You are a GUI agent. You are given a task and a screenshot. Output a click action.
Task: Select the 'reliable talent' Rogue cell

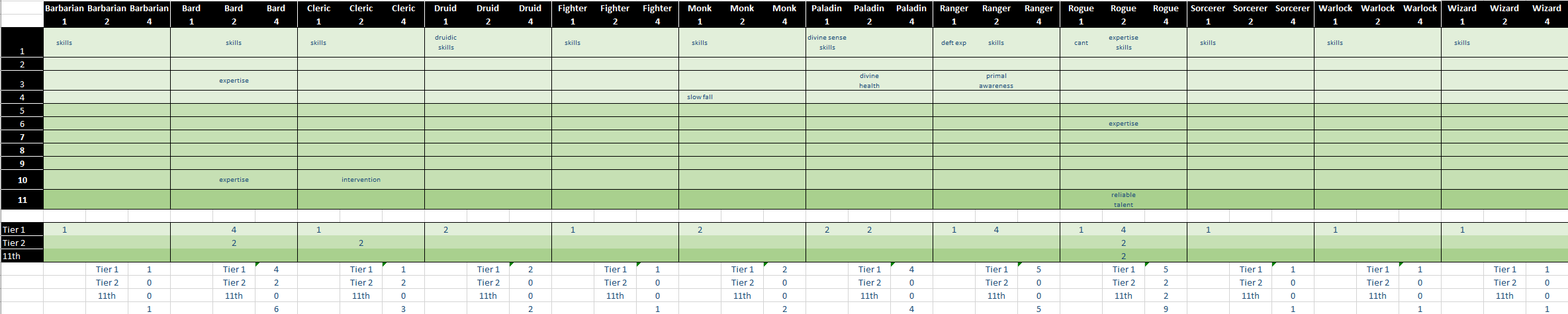pyautogui.click(x=1123, y=200)
